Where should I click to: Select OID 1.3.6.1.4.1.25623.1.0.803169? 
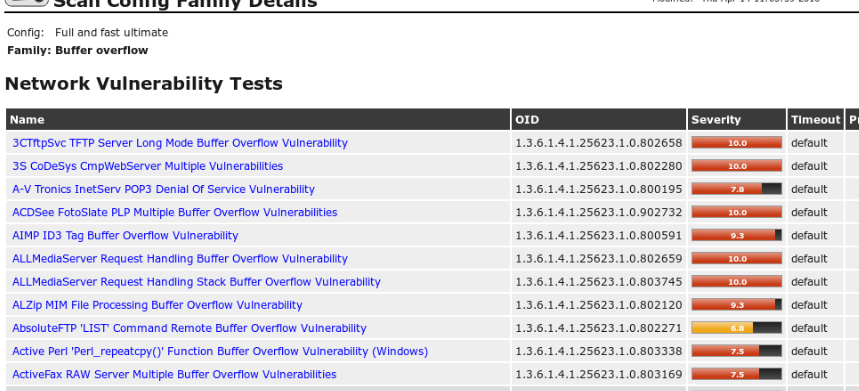[599, 374]
